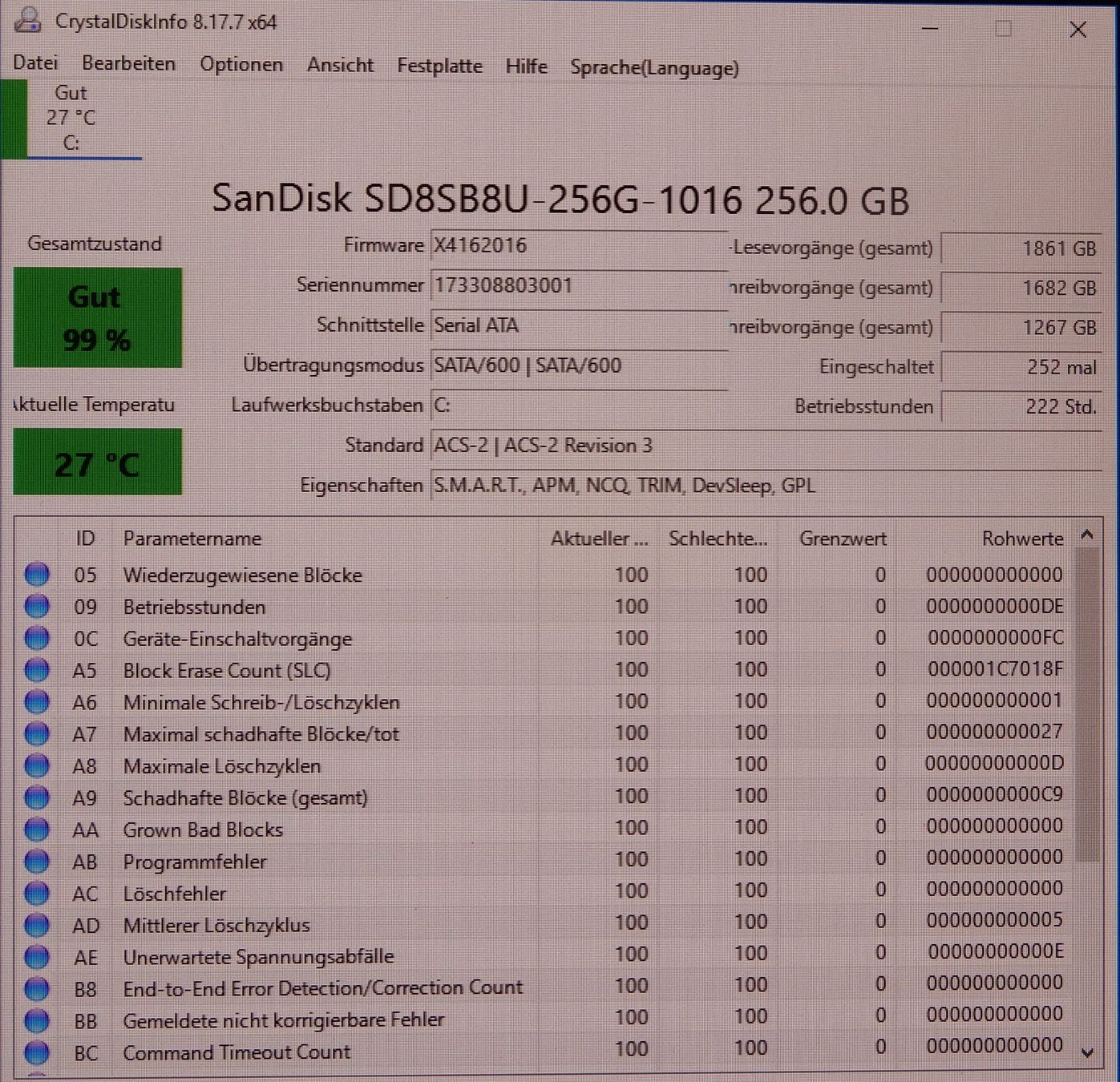Image resolution: width=1120 pixels, height=1082 pixels.
Task: Click the Eigenschaften field with S.M.A.R.T., APM
Action: pyautogui.click(x=766, y=486)
